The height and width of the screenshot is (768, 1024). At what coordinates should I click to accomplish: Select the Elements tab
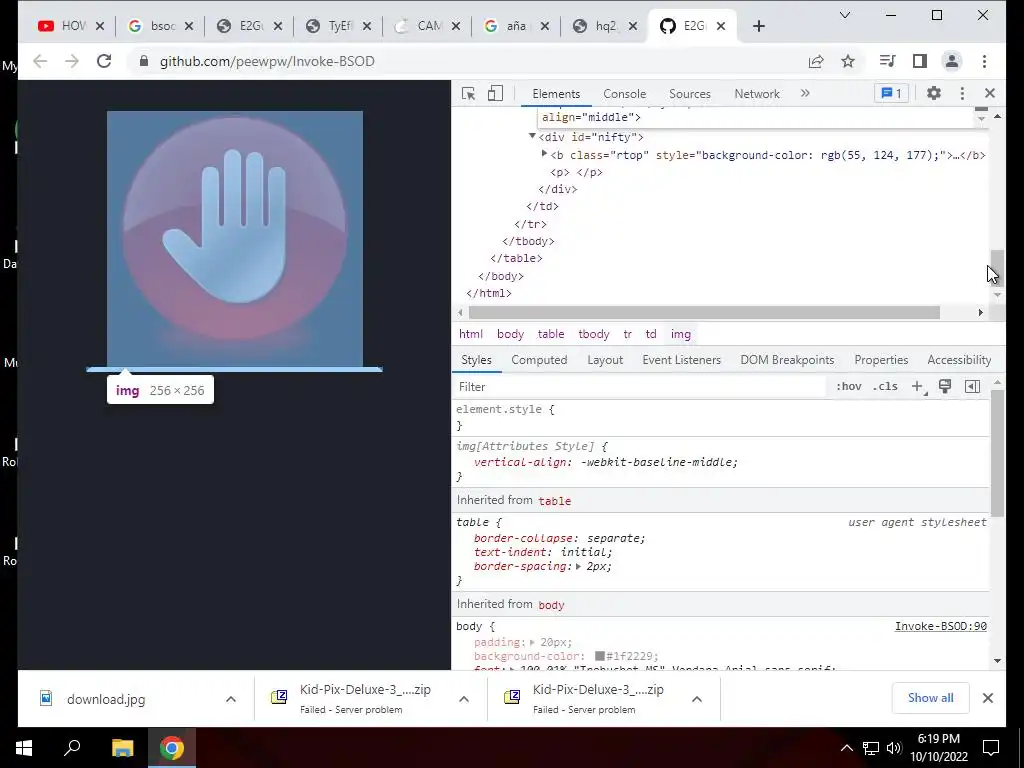point(556,93)
